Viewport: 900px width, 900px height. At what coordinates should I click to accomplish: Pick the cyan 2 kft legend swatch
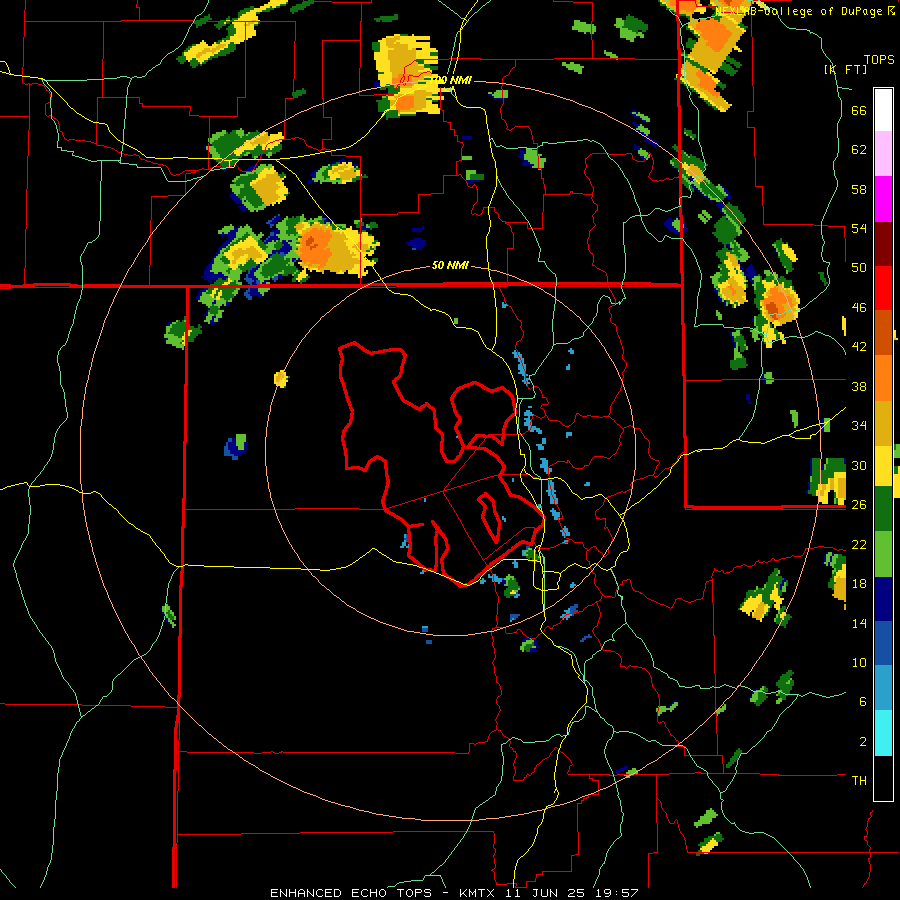[883, 734]
